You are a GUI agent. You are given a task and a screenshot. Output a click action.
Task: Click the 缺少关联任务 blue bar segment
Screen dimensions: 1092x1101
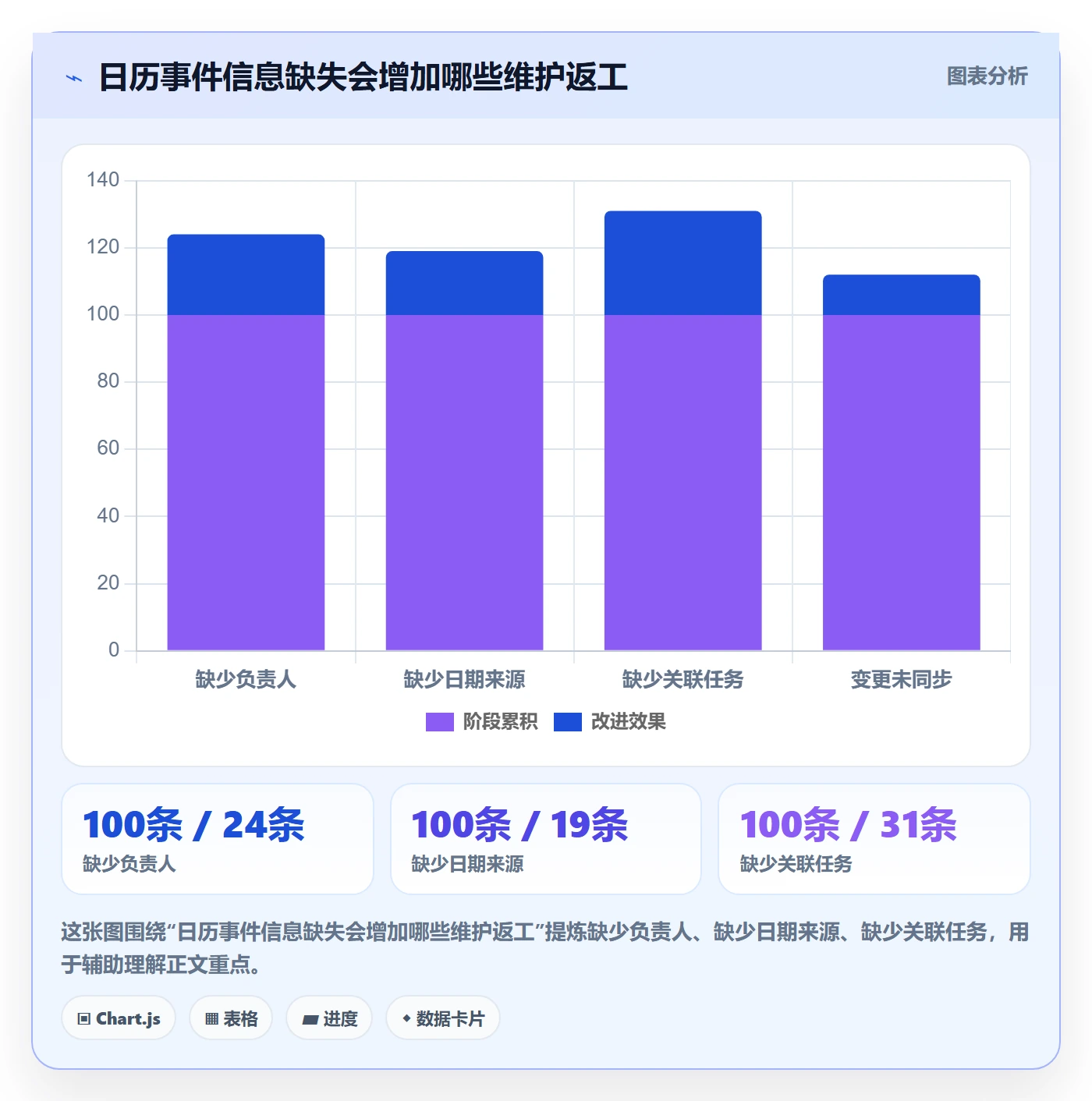(x=682, y=263)
